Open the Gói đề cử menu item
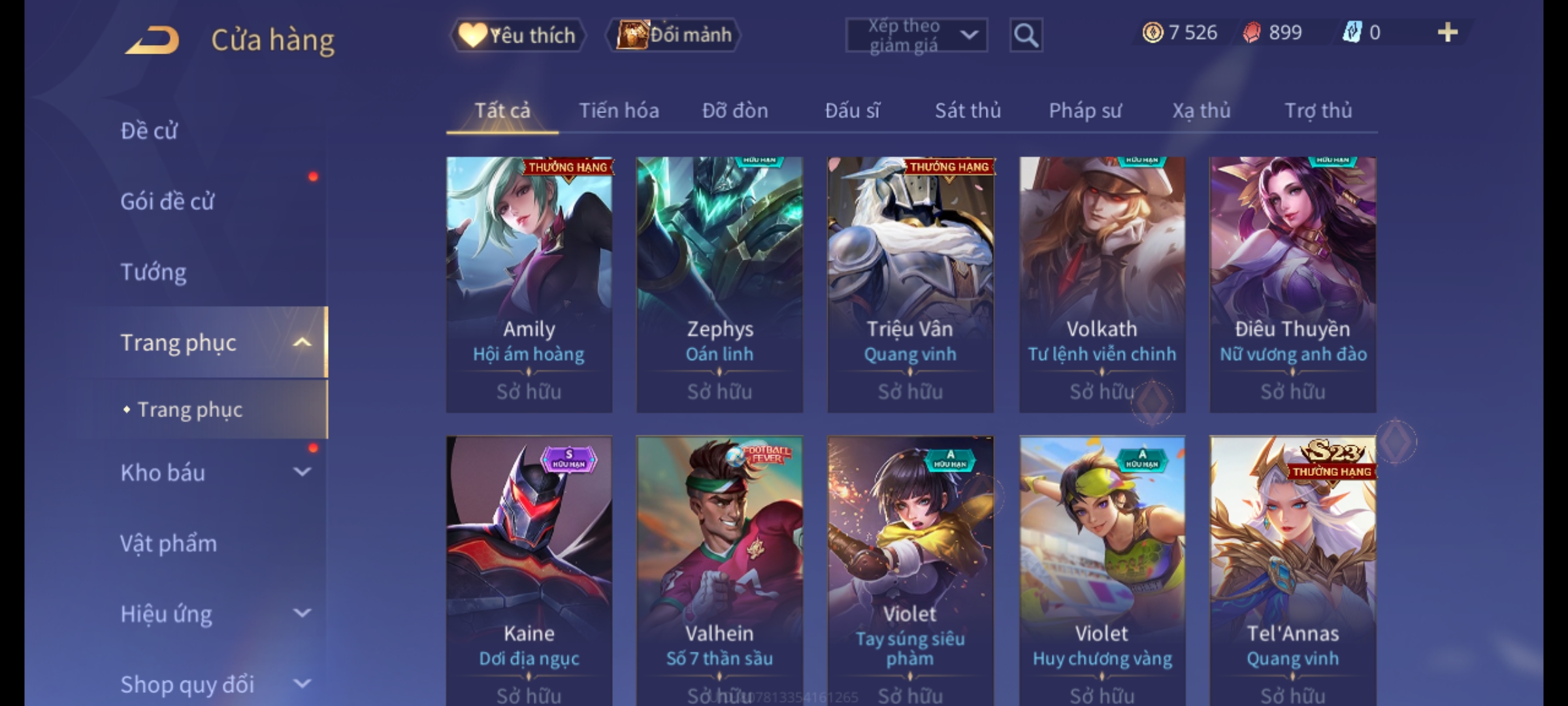 [167, 201]
